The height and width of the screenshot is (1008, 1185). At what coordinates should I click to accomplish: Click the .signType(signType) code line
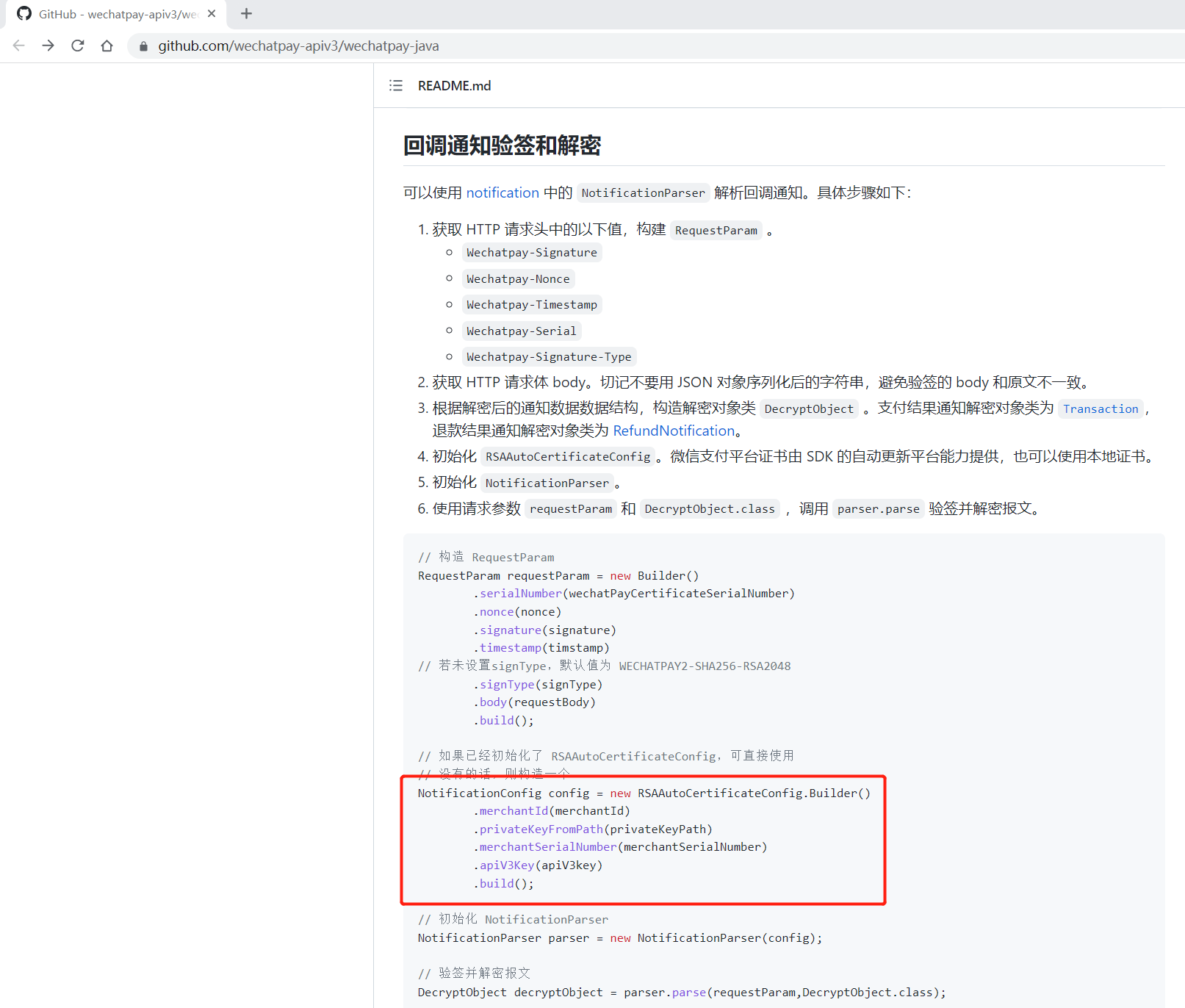click(538, 685)
